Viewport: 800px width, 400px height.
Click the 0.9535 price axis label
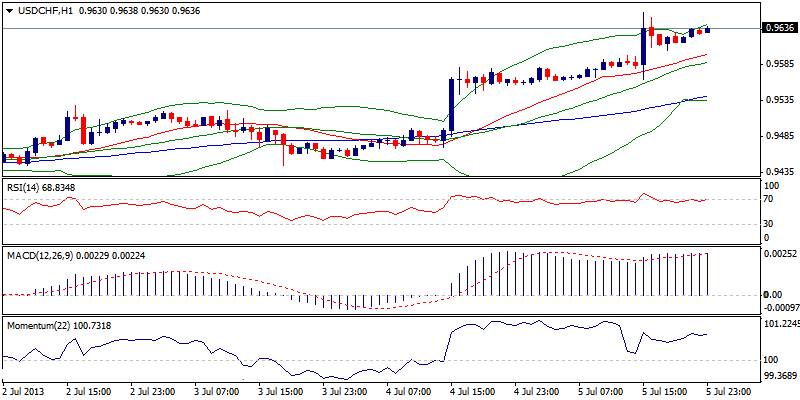pos(778,100)
